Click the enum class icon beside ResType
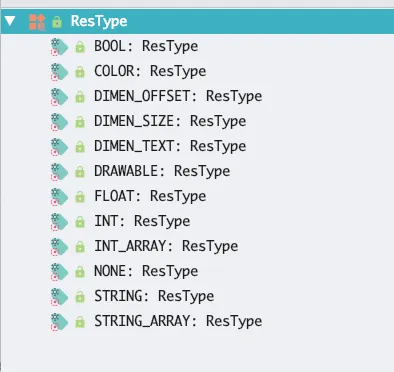The height and width of the screenshot is (372, 394). (37, 22)
